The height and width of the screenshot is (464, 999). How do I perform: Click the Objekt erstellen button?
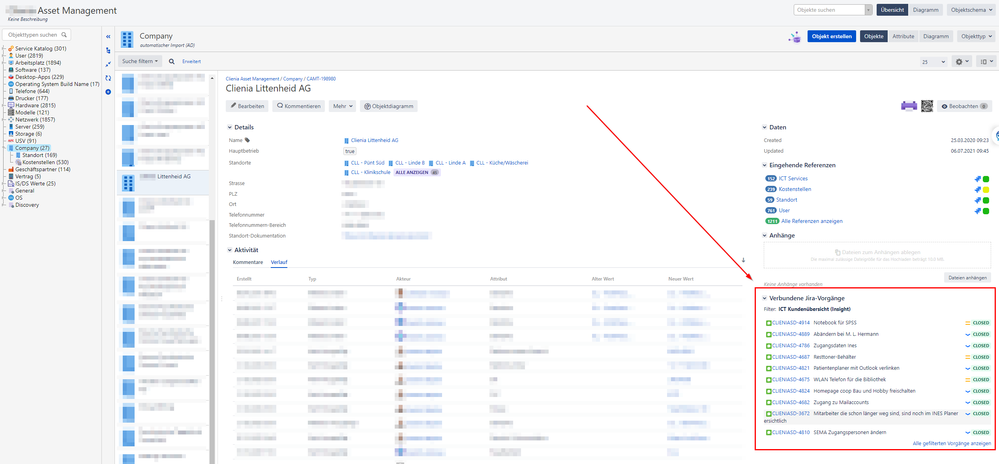click(x=831, y=36)
